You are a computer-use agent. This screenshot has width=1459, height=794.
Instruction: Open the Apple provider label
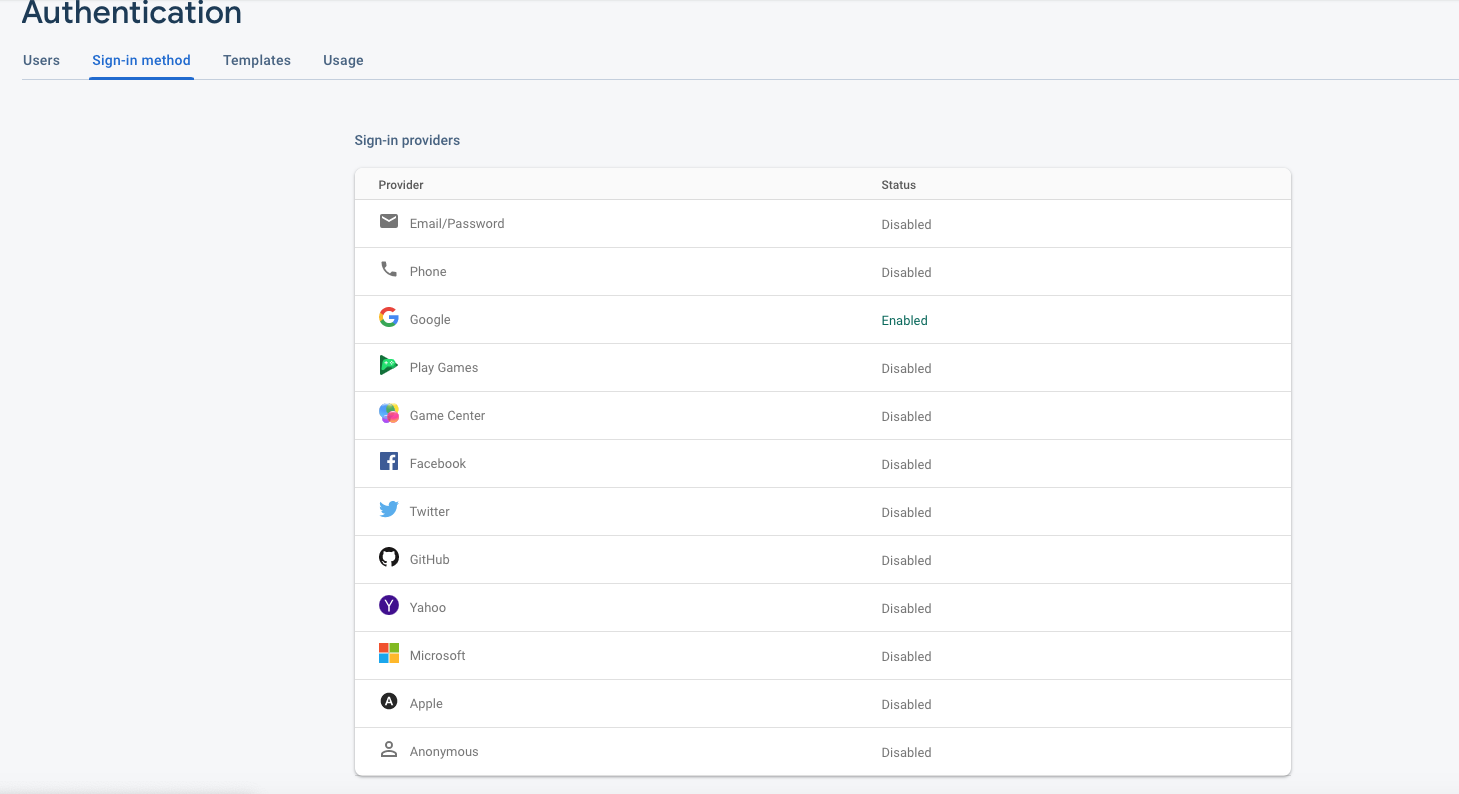click(x=426, y=704)
